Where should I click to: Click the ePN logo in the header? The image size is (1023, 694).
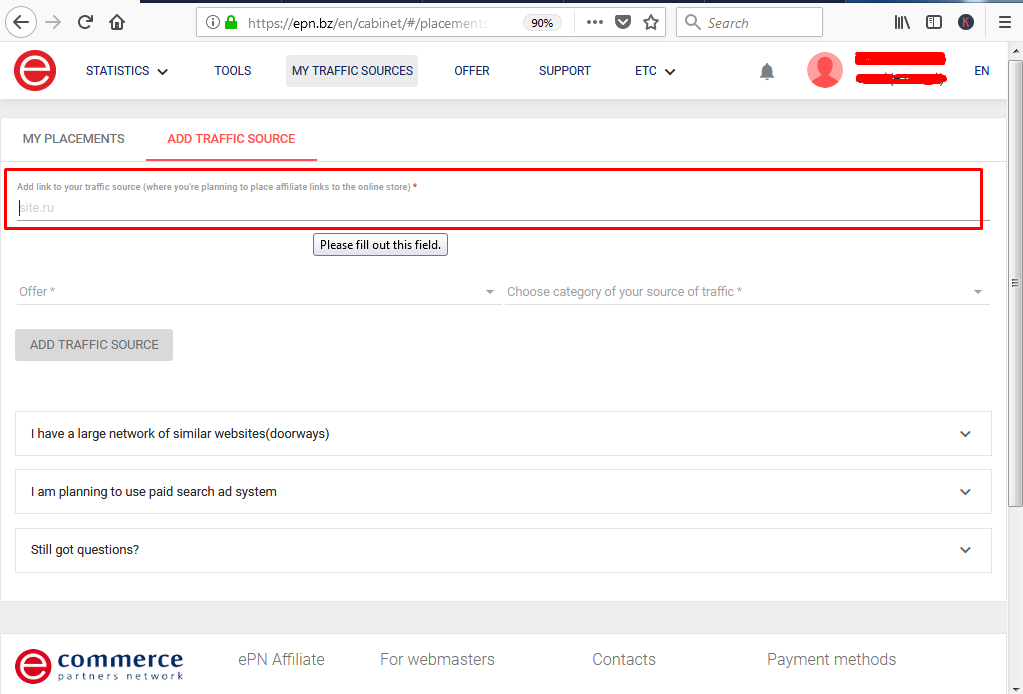[34, 70]
